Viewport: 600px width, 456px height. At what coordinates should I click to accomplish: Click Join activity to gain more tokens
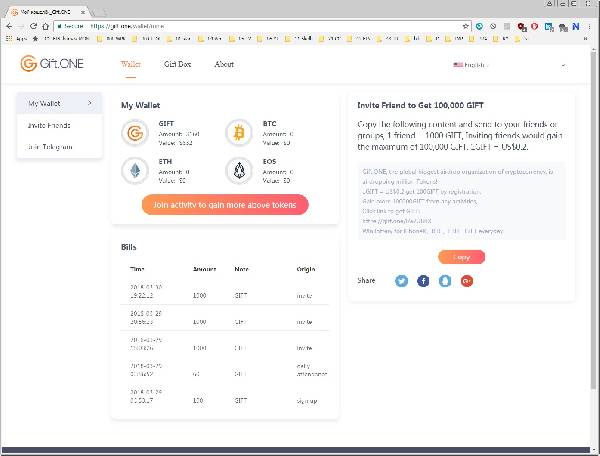coord(225,205)
